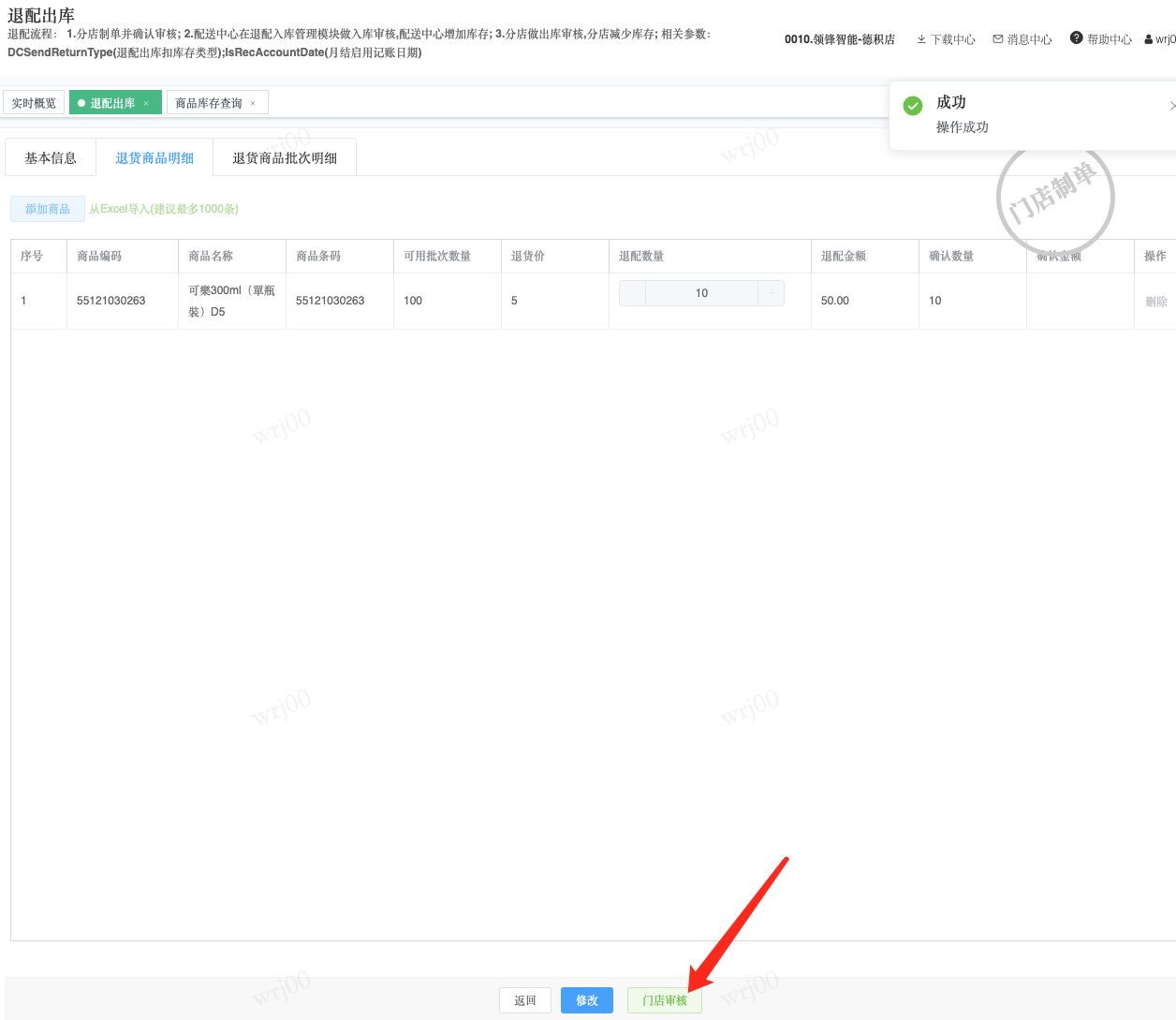
Task: Open the download center (下载中心)
Action: 946,39
